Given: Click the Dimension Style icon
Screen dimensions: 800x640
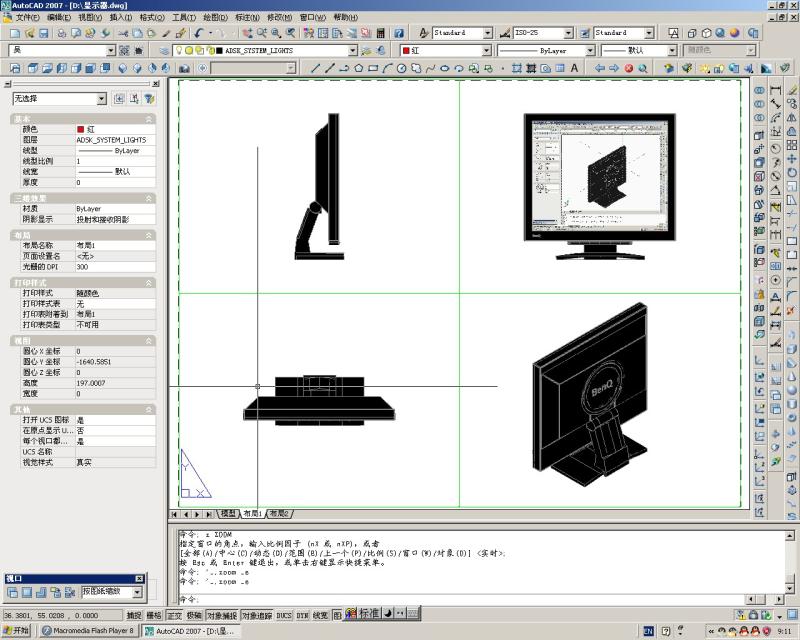Looking at the screenshot, I should pos(505,33).
